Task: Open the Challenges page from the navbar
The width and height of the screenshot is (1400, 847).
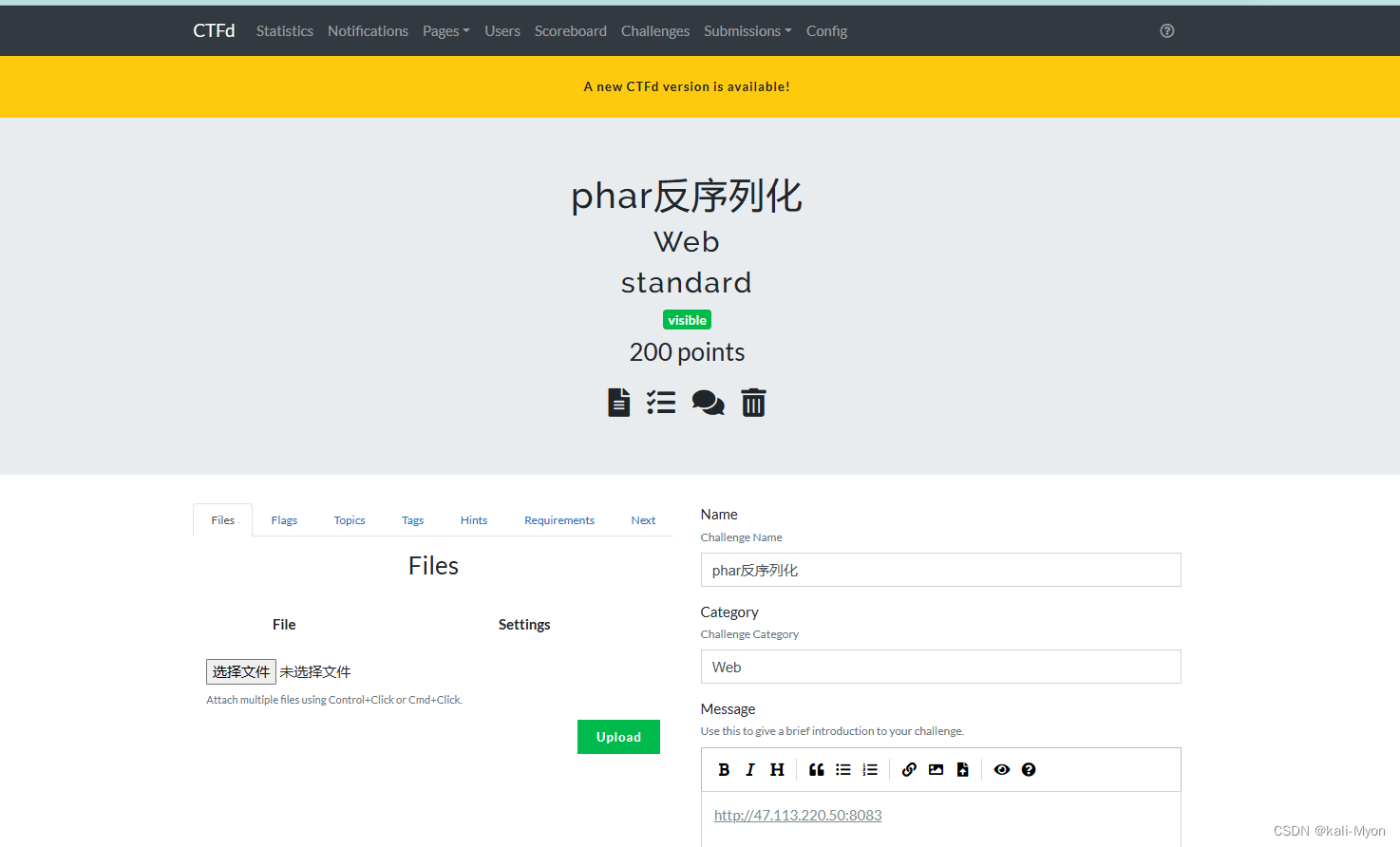Action: [655, 30]
